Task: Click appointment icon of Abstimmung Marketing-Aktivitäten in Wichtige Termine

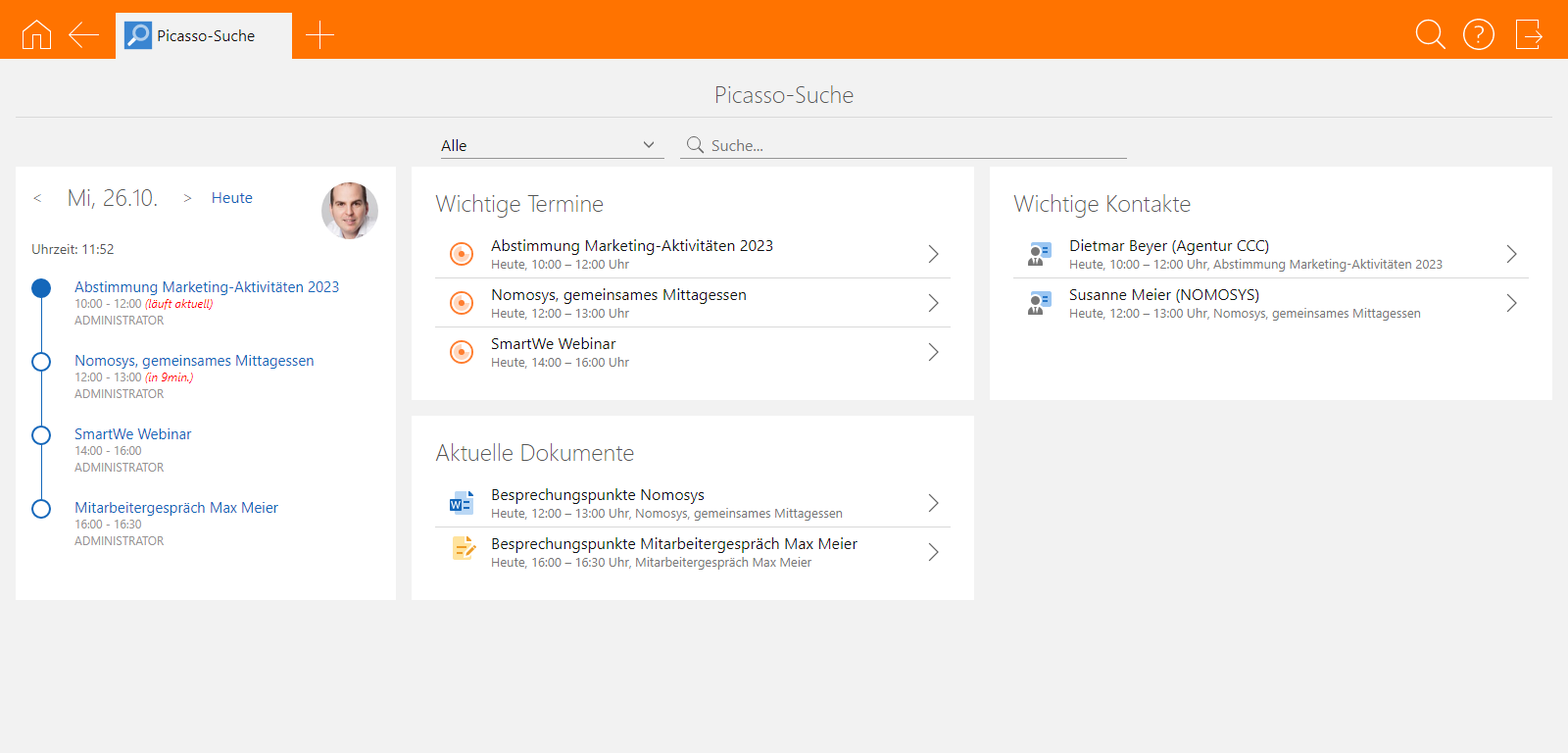Action: pyautogui.click(x=462, y=254)
